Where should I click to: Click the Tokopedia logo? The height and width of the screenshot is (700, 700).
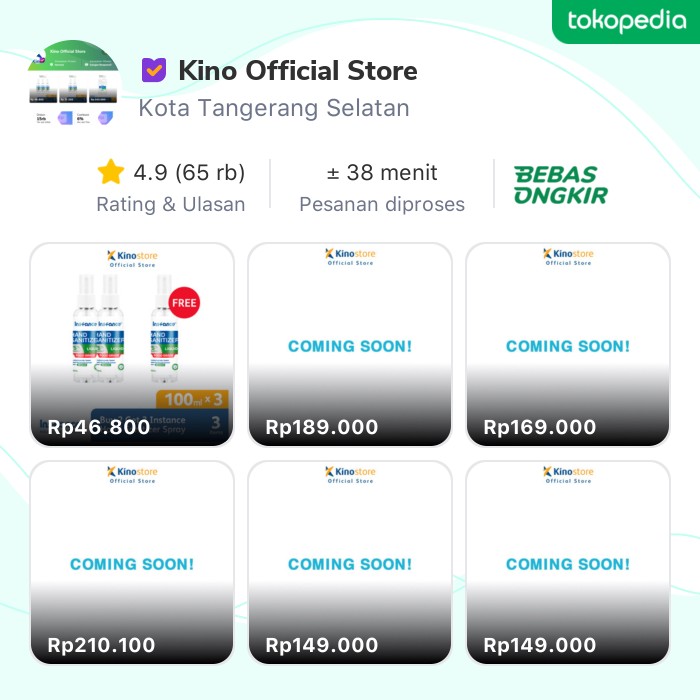[626, 21]
